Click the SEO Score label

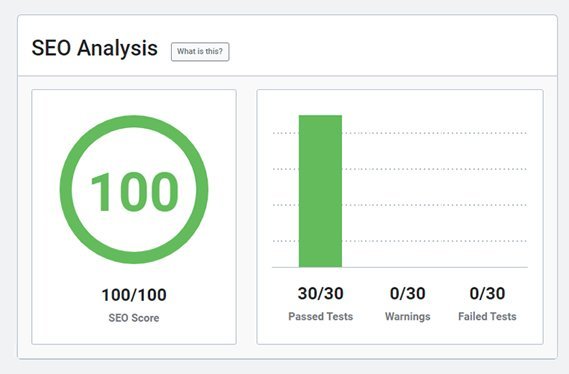click(134, 318)
